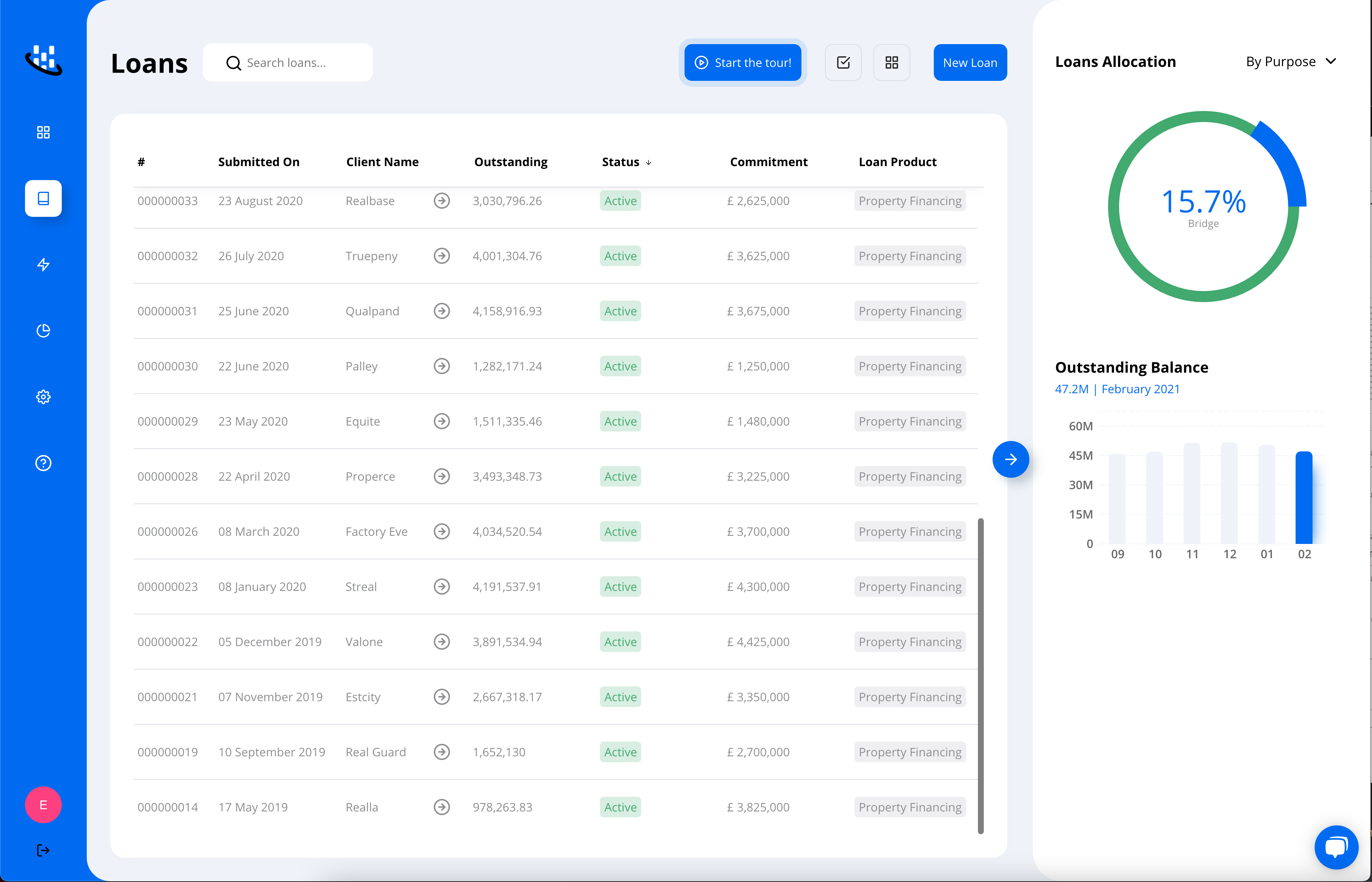Open Realbase client arrow icon

point(441,200)
